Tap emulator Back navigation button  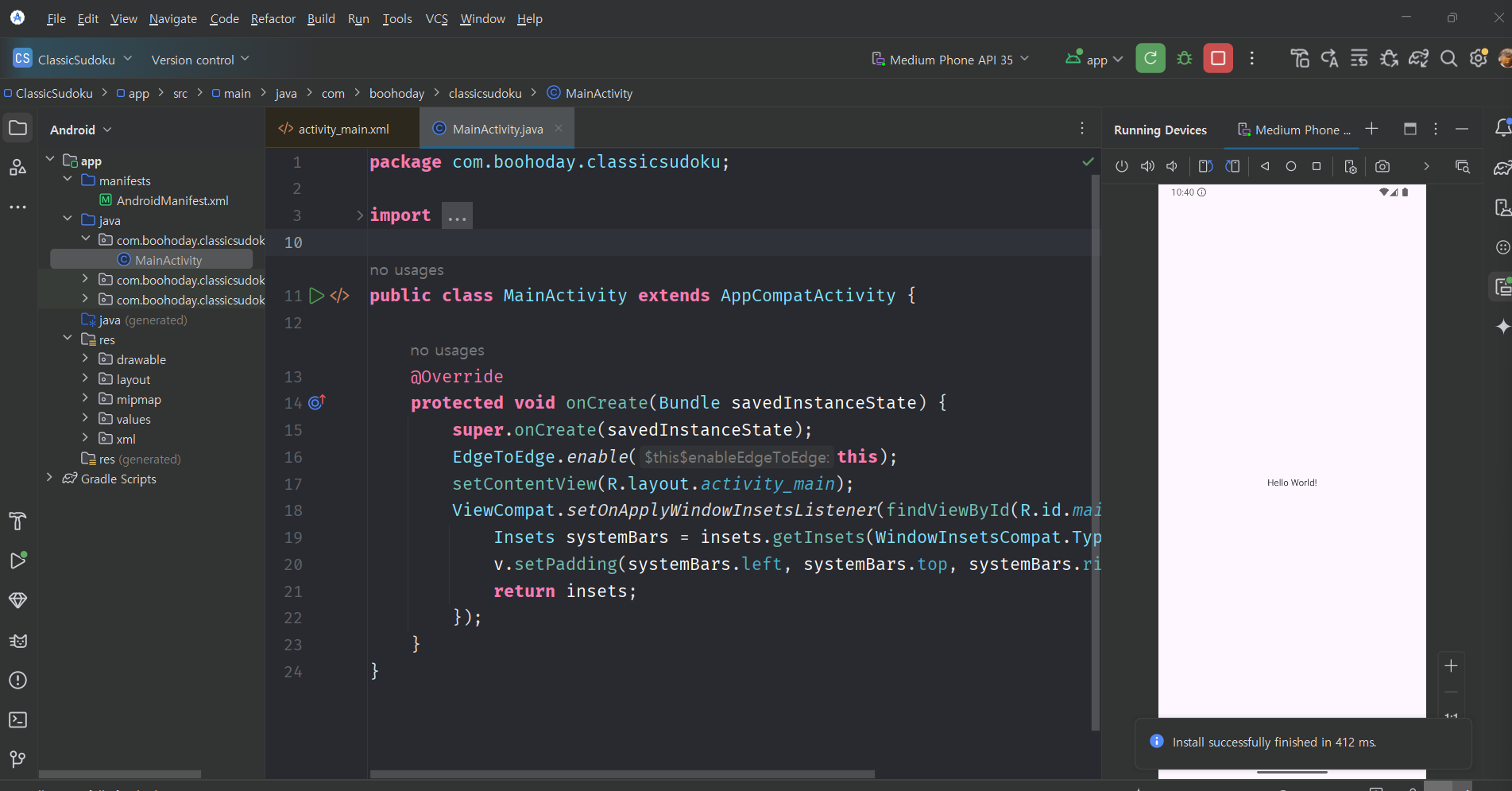[x=1265, y=166]
